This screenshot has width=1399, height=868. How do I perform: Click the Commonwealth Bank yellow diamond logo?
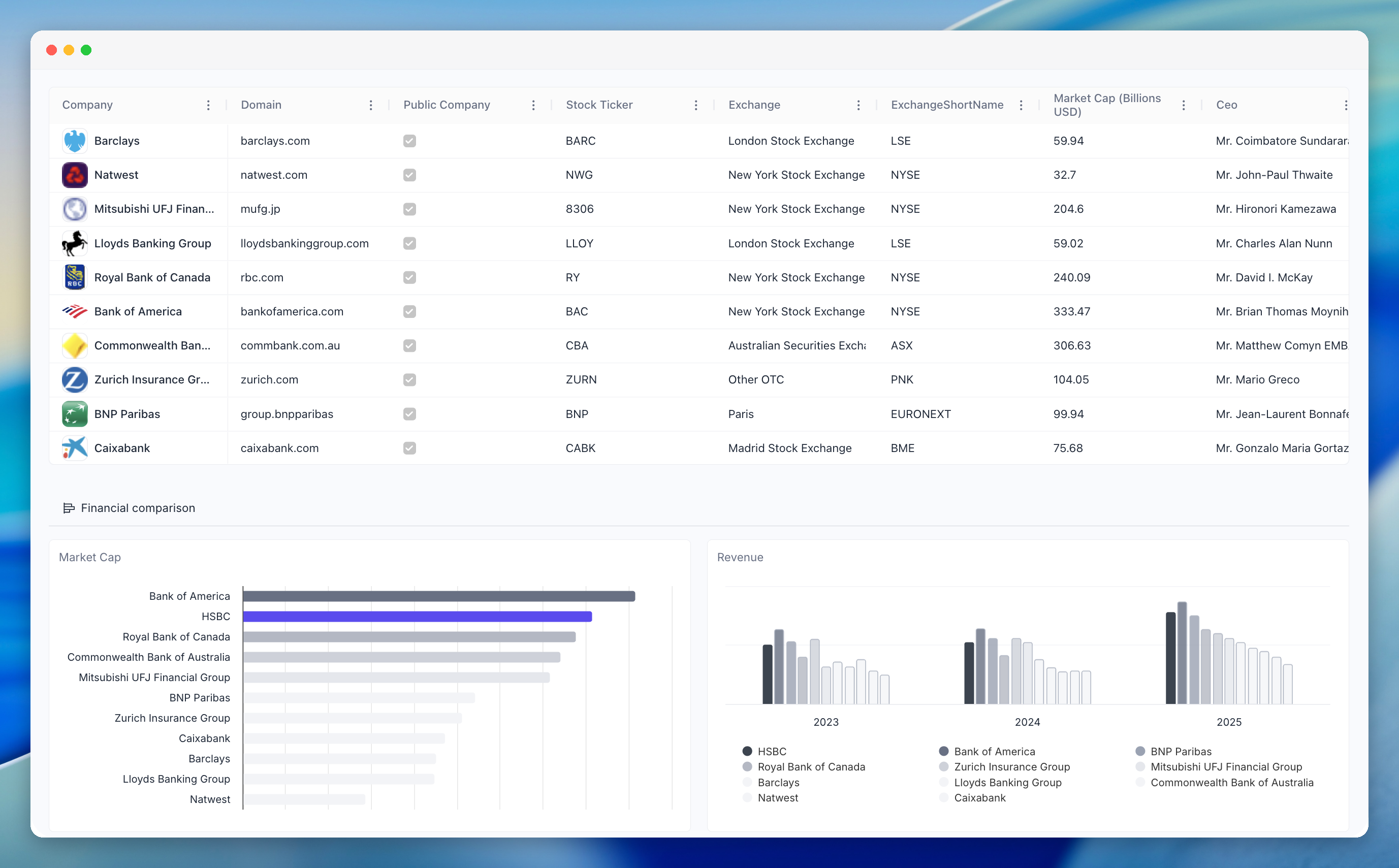75,345
